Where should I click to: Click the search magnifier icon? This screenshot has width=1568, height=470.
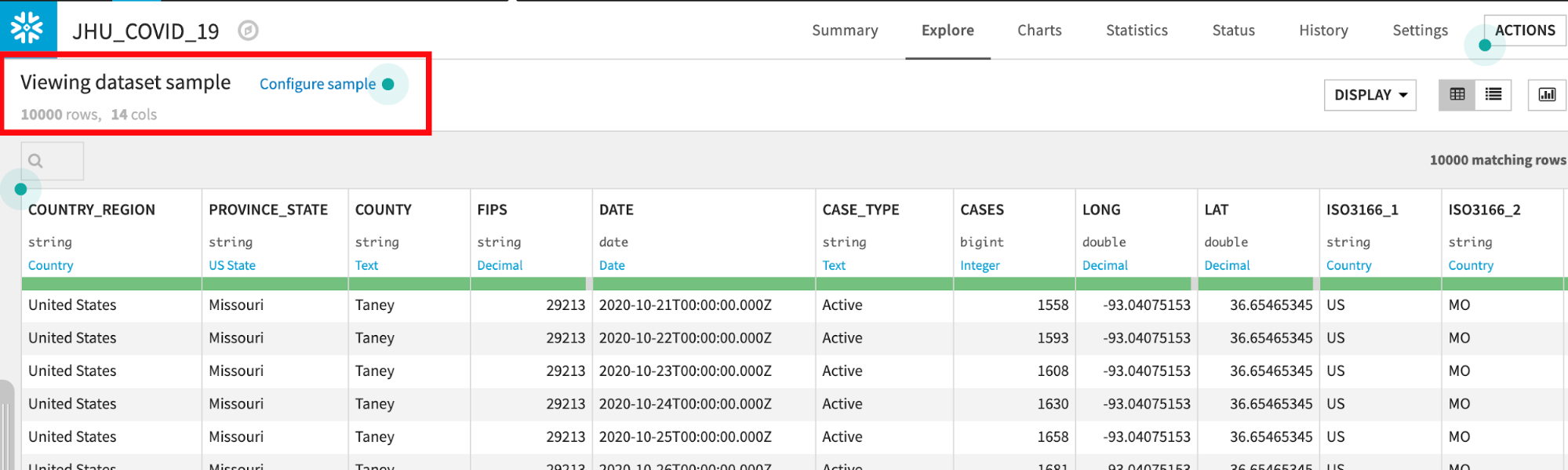[35, 161]
